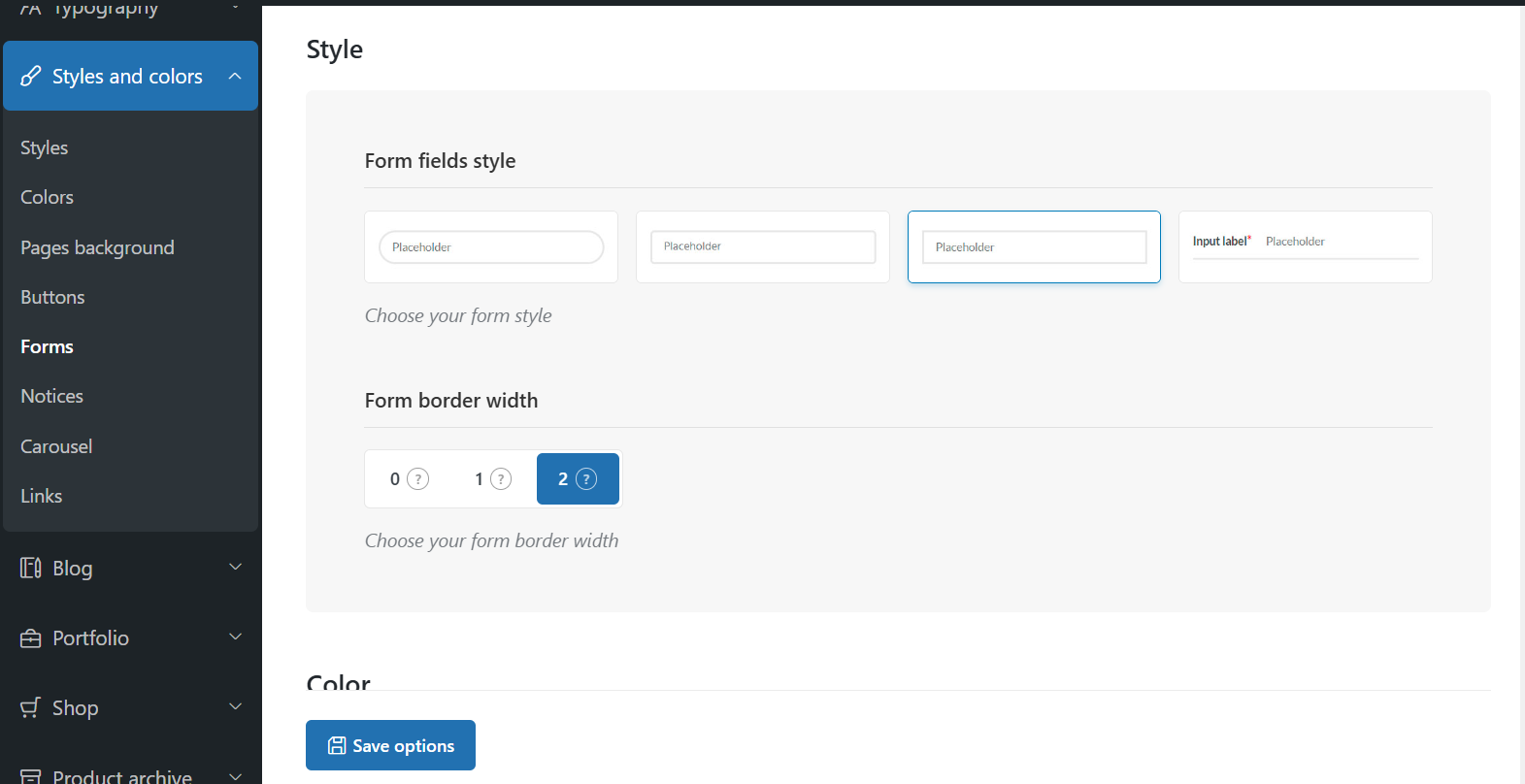
Task: Click the help icon next to width 0
Action: coord(418,478)
